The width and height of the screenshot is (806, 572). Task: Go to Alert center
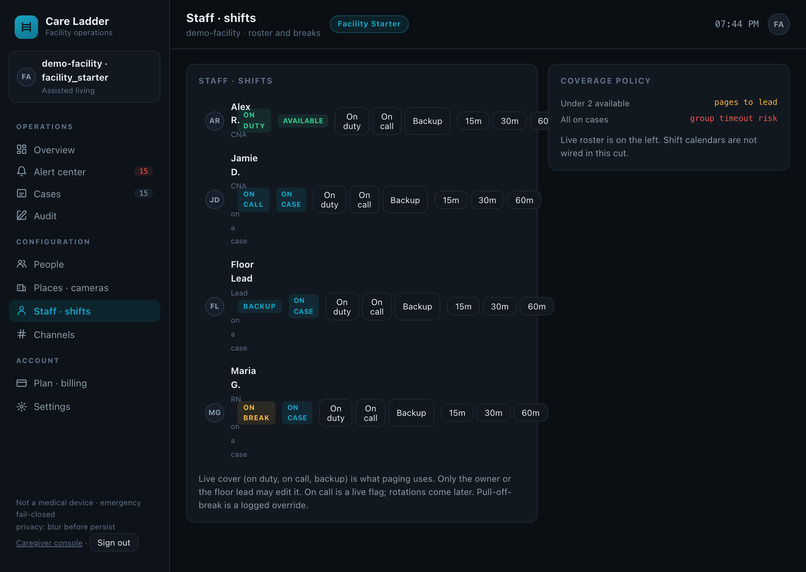pyautogui.click(x=85, y=172)
